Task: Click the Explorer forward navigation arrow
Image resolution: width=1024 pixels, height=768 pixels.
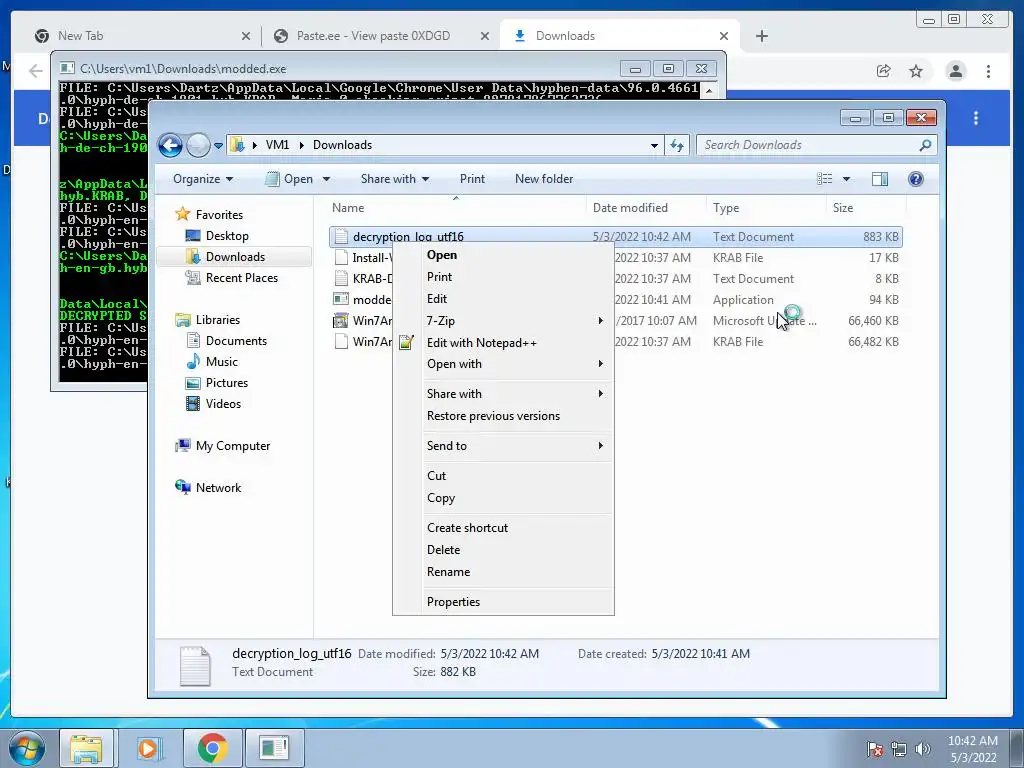Action: (x=198, y=145)
